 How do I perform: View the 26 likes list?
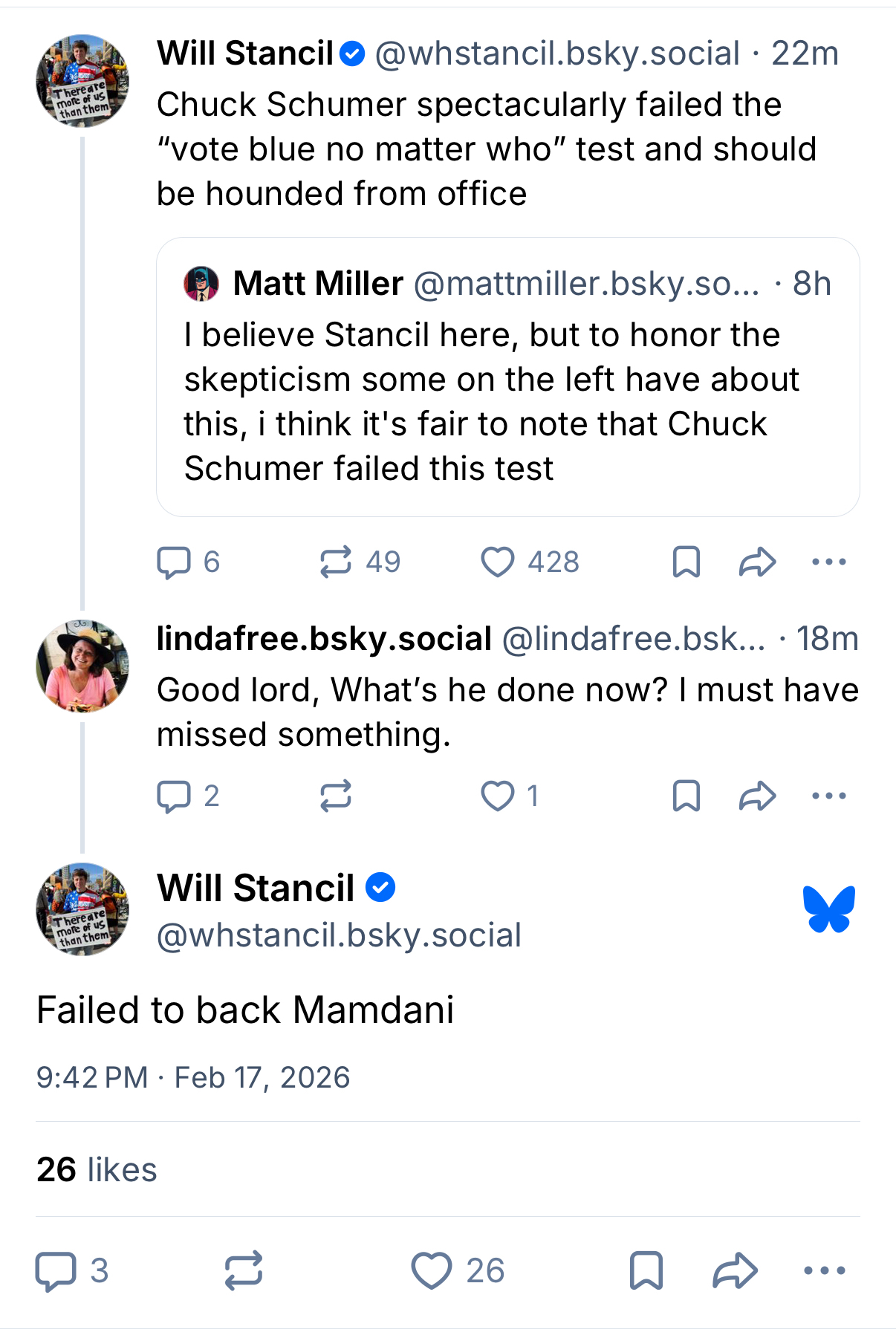97,1170
